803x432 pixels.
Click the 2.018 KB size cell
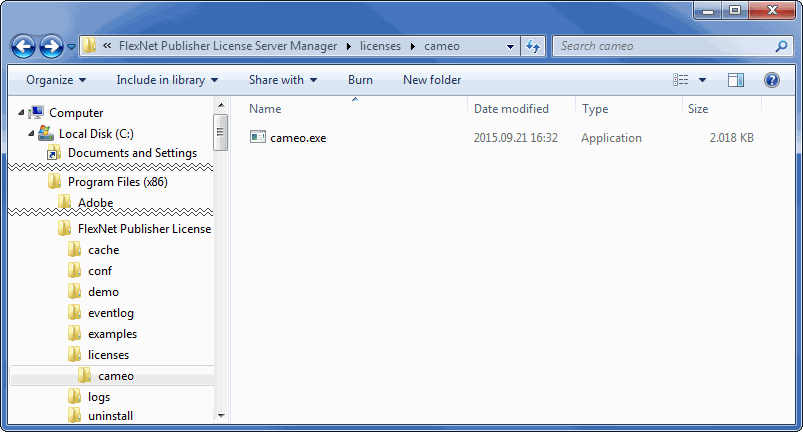pyautogui.click(x=731, y=138)
